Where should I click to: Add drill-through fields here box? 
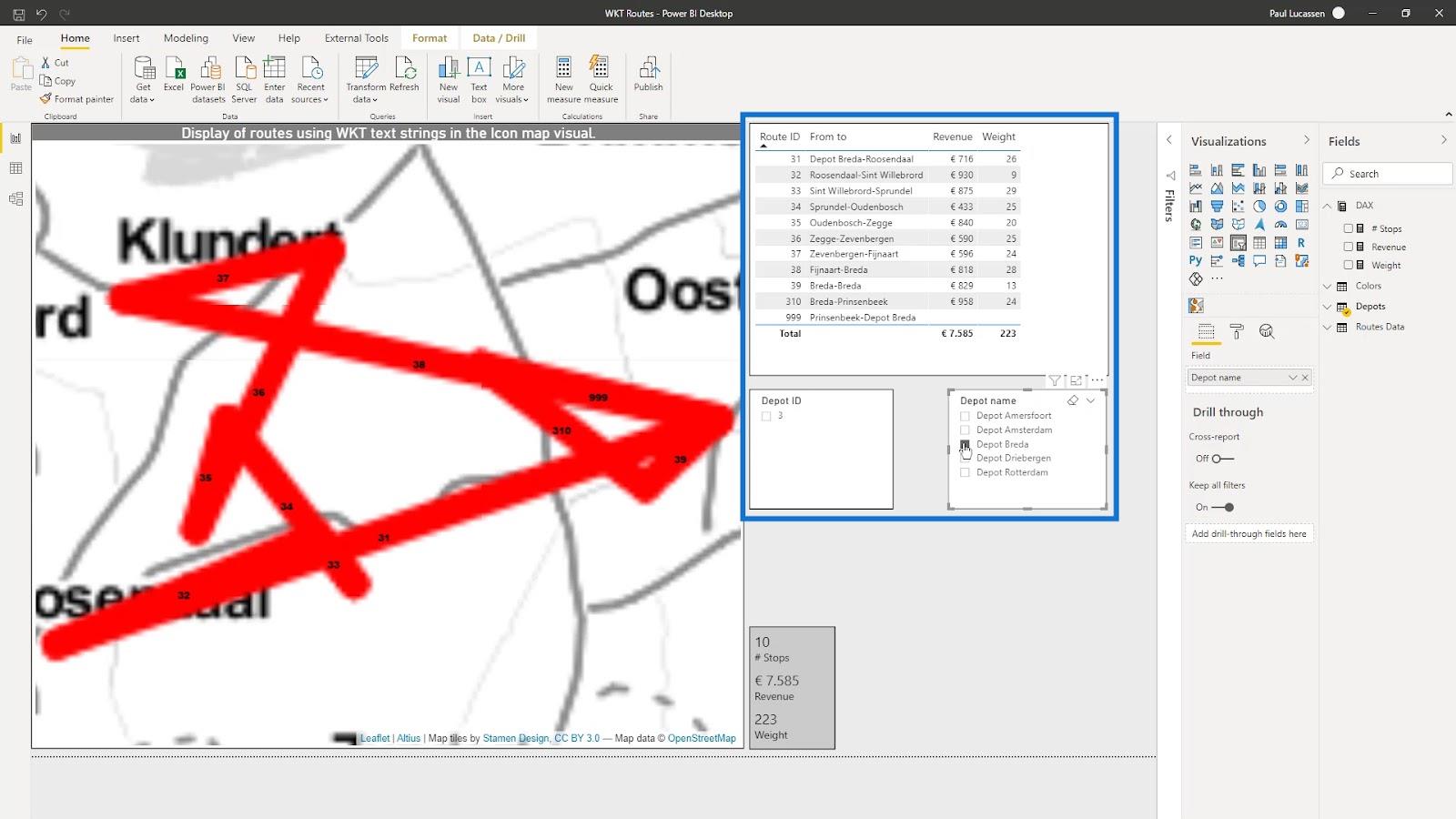point(1249,534)
